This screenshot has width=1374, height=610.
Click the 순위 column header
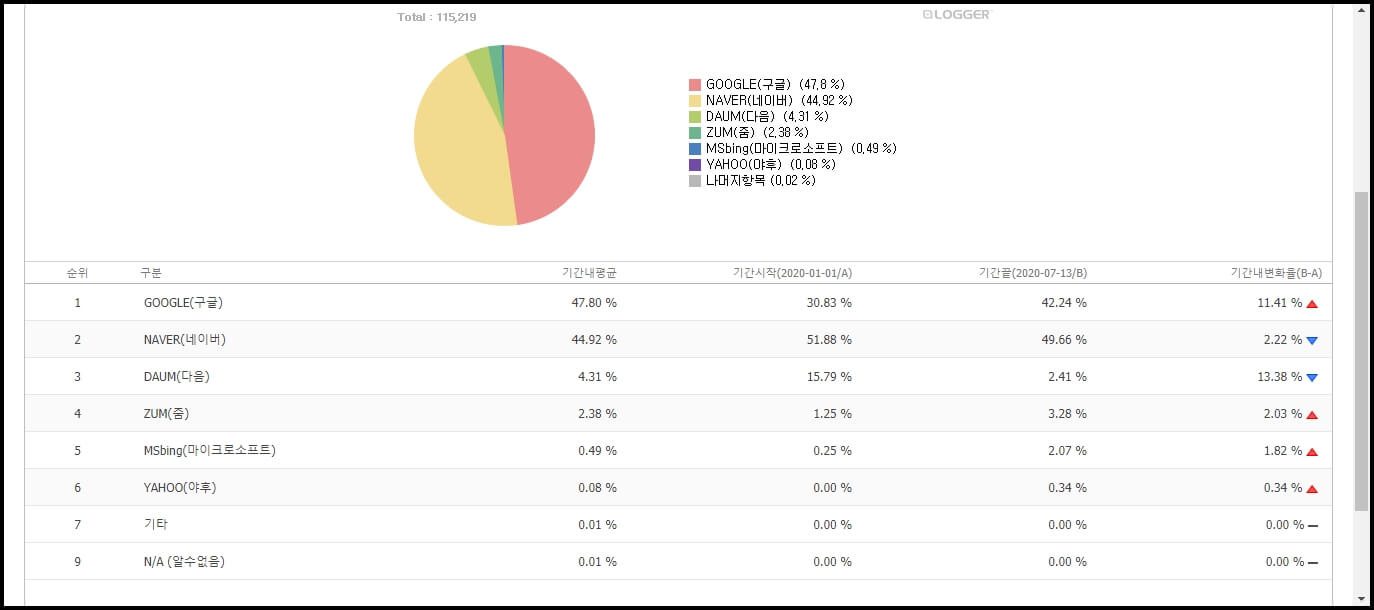pos(77,273)
